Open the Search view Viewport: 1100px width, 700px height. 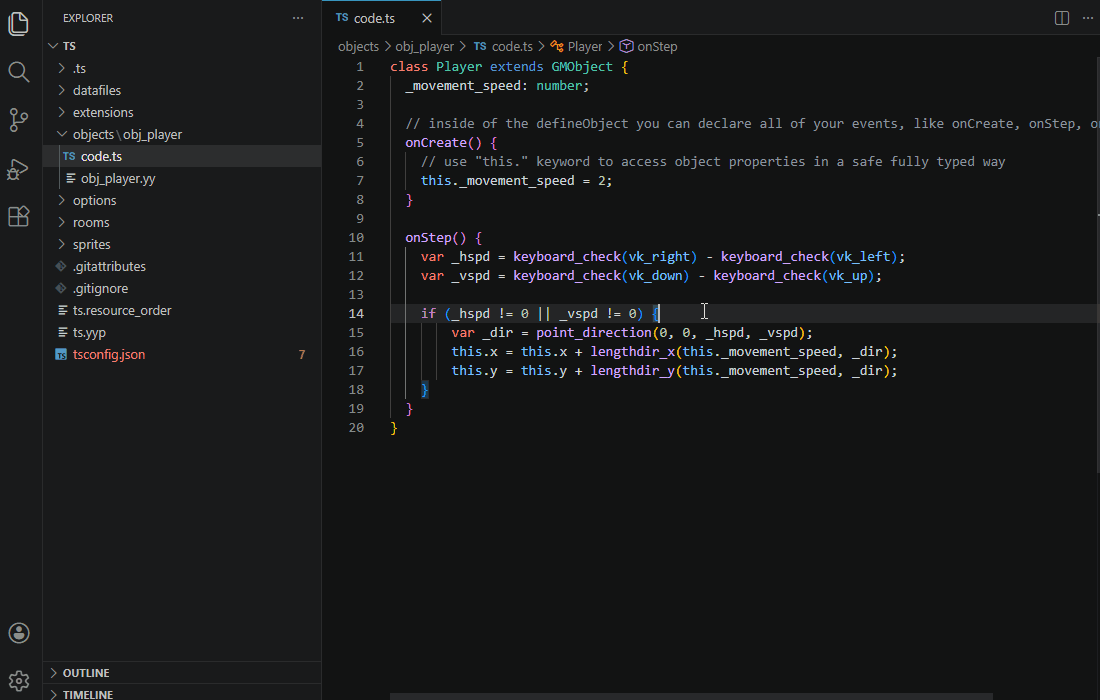19,72
